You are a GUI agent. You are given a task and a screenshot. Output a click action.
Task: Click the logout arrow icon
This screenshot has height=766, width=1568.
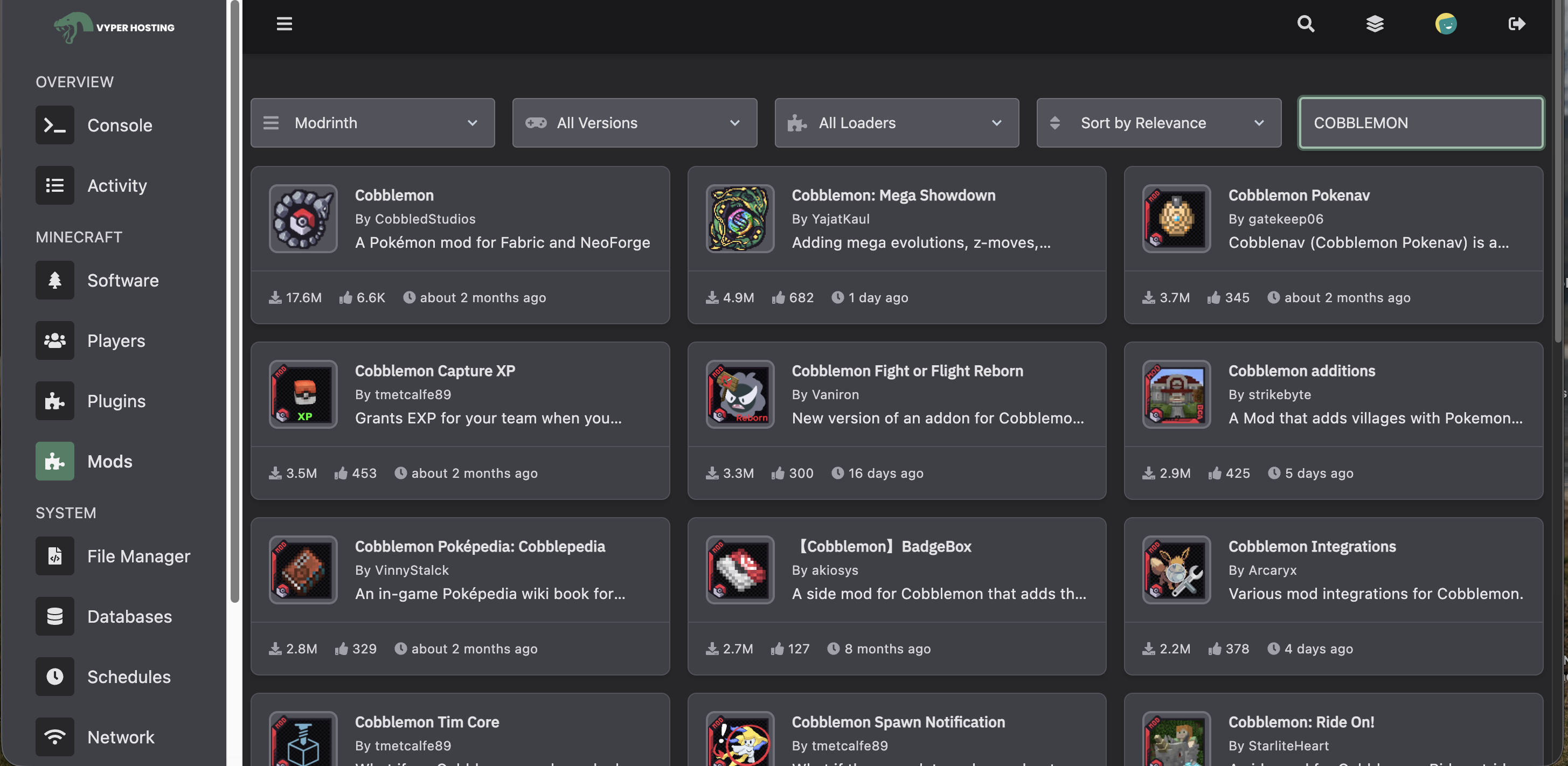[1516, 24]
